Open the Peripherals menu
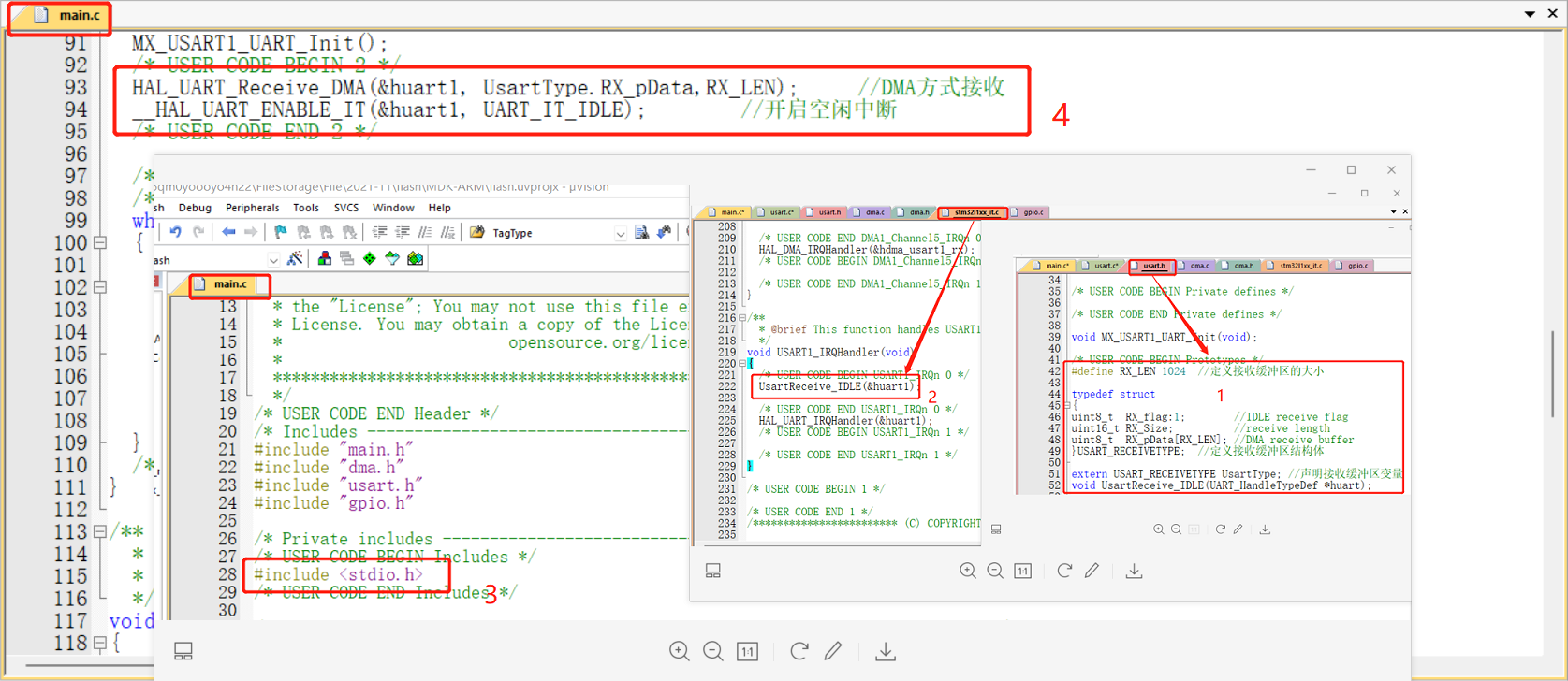Viewport: 1568px width, 681px height. point(252,208)
